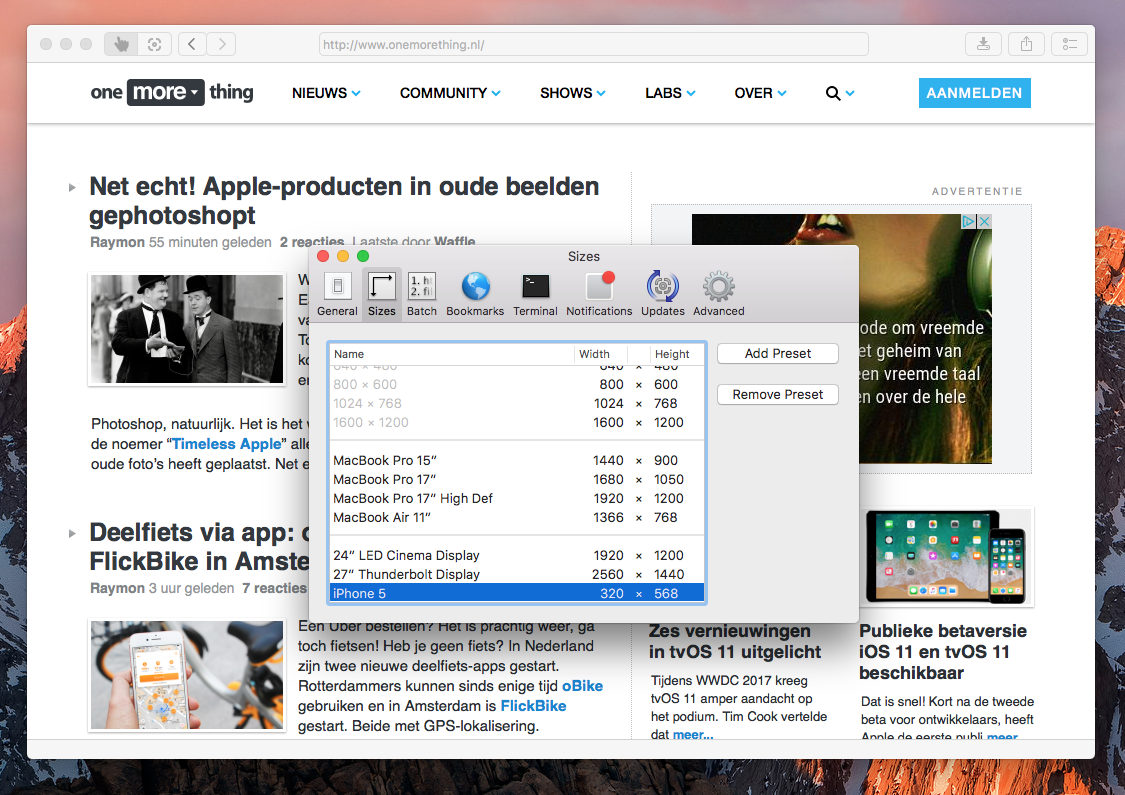The height and width of the screenshot is (795, 1125).
Task: Click the share toolbar icon
Action: point(1027,44)
